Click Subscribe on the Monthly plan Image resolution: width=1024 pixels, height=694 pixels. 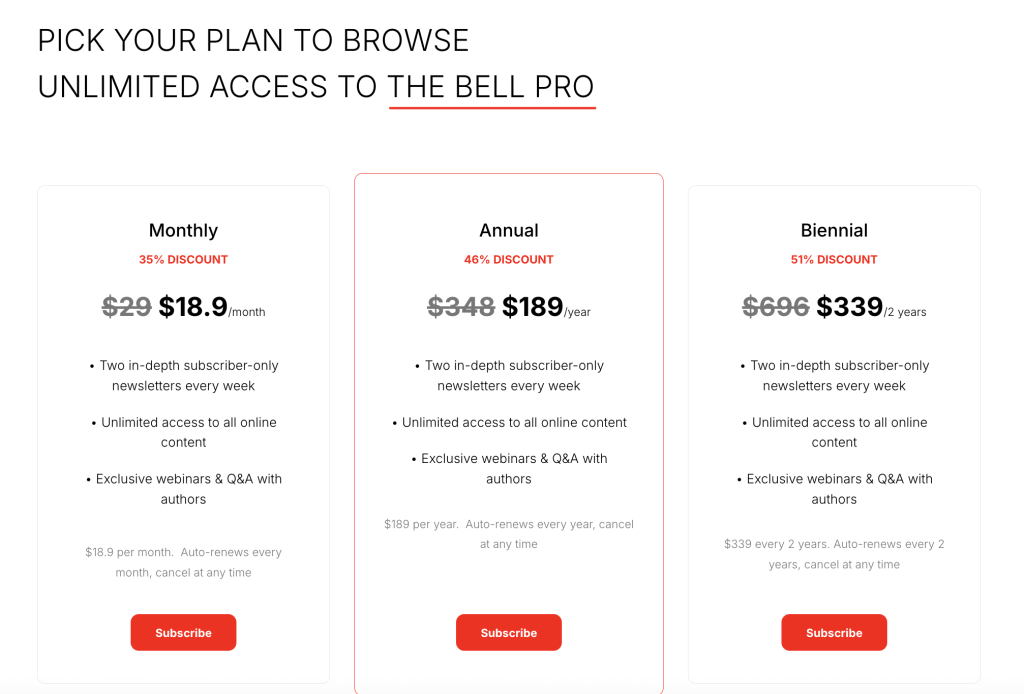point(183,632)
